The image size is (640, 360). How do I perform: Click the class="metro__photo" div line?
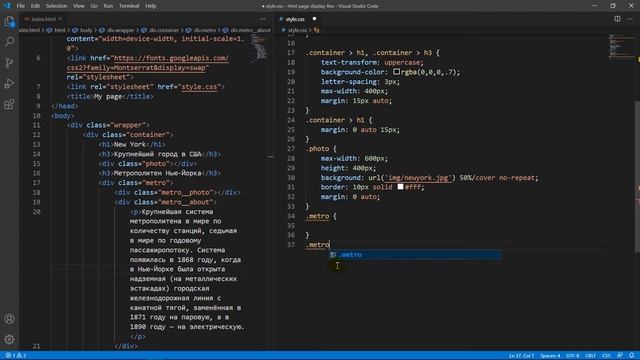point(177,193)
